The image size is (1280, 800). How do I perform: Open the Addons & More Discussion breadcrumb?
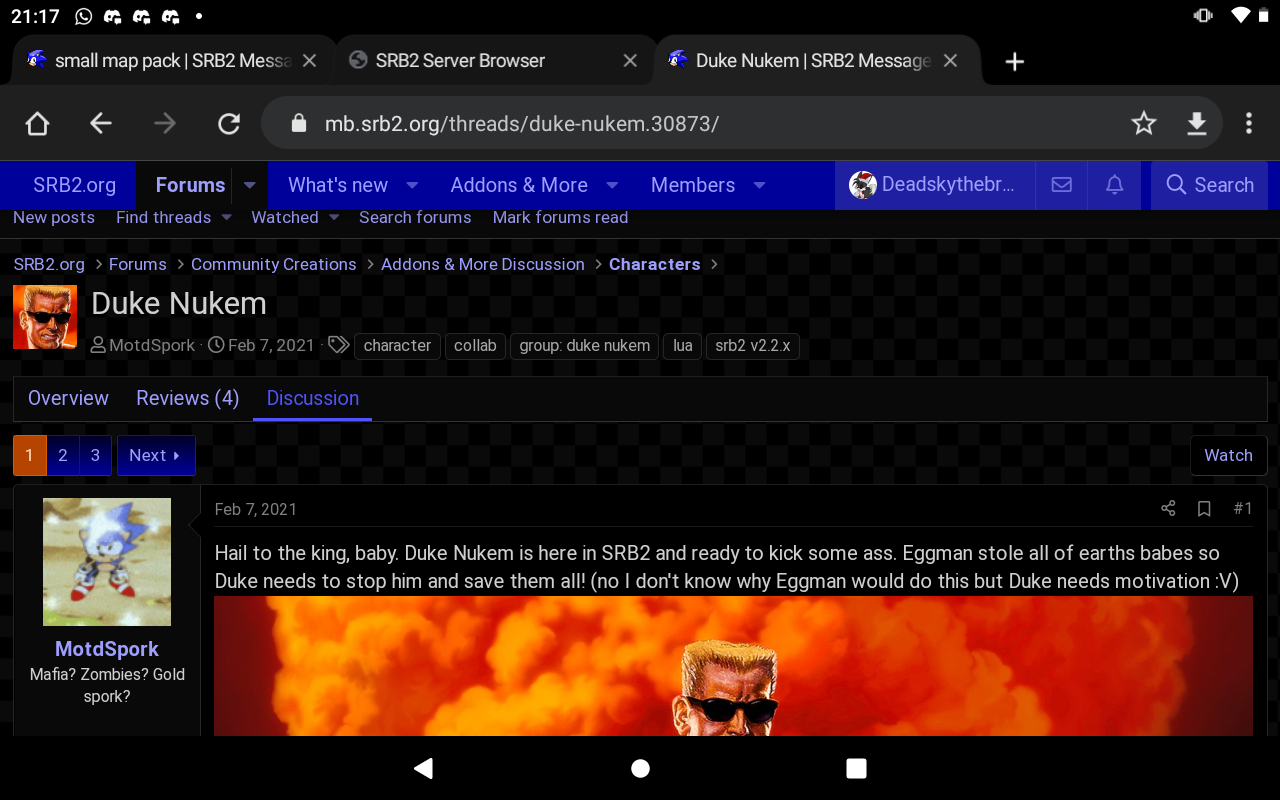pyautogui.click(x=482, y=264)
